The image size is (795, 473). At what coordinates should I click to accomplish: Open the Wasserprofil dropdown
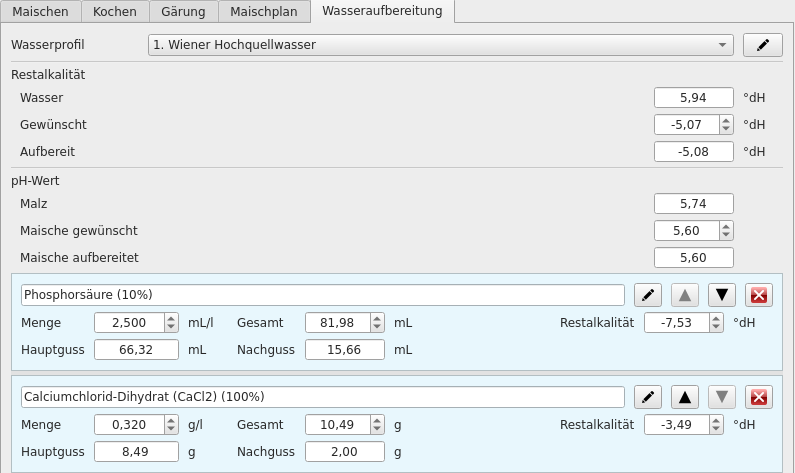[x=440, y=45]
